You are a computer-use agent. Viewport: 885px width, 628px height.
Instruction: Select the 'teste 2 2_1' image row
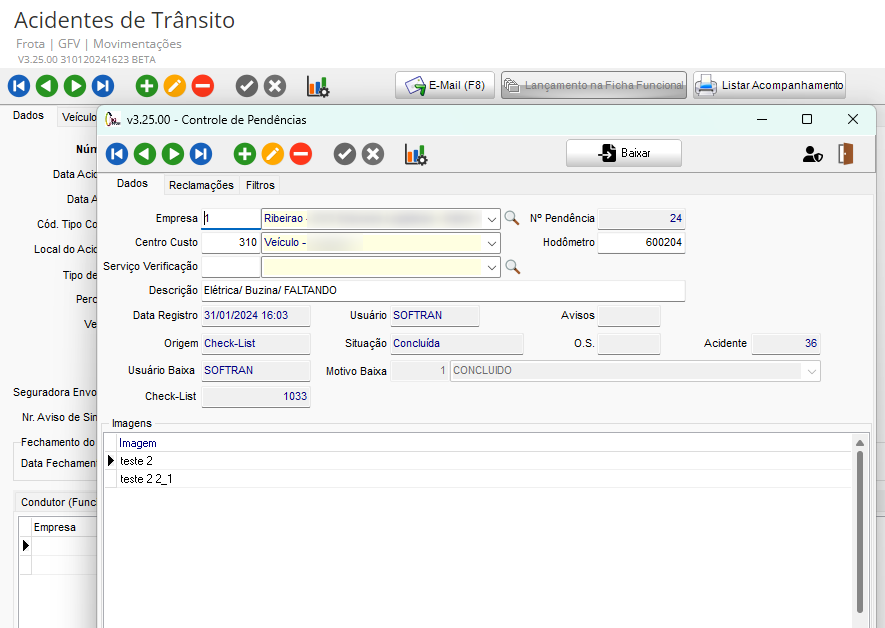click(x=146, y=479)
